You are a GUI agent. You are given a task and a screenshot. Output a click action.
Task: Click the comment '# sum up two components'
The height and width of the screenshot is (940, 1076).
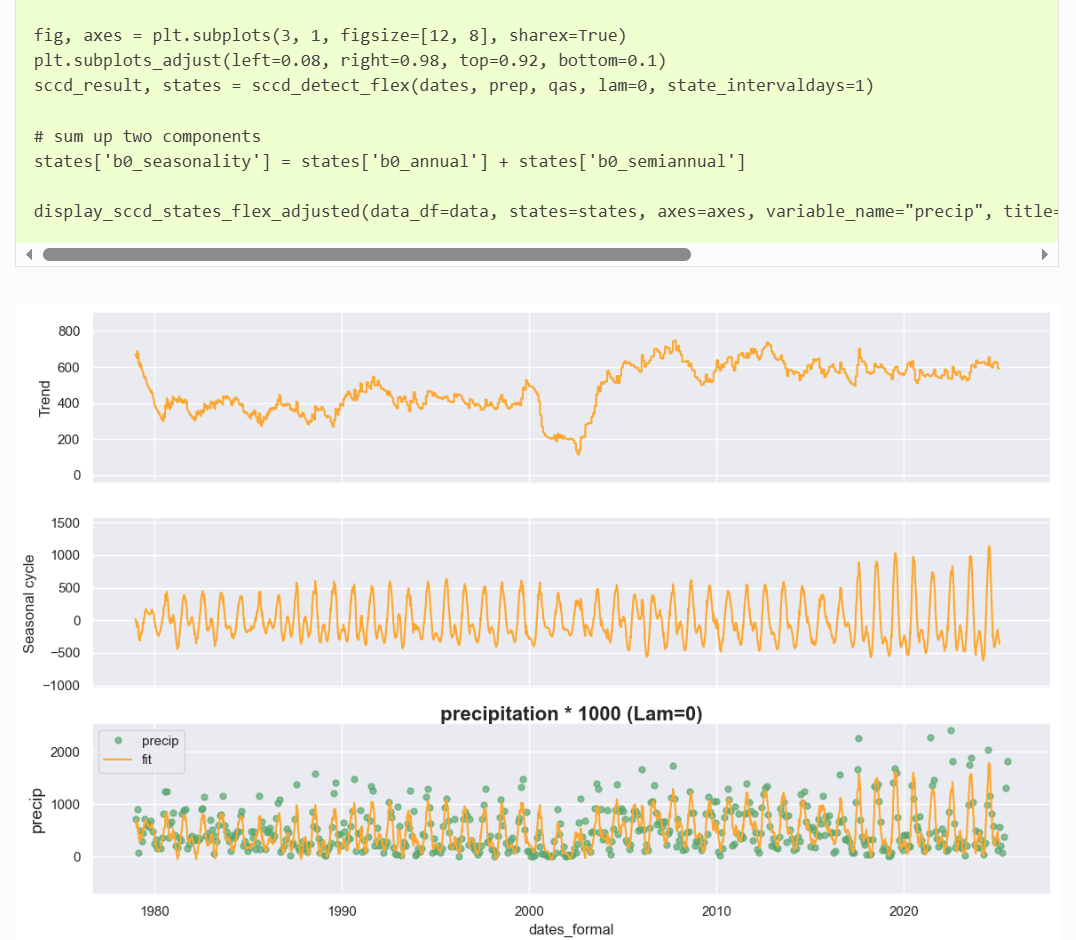tap(148, 137)
